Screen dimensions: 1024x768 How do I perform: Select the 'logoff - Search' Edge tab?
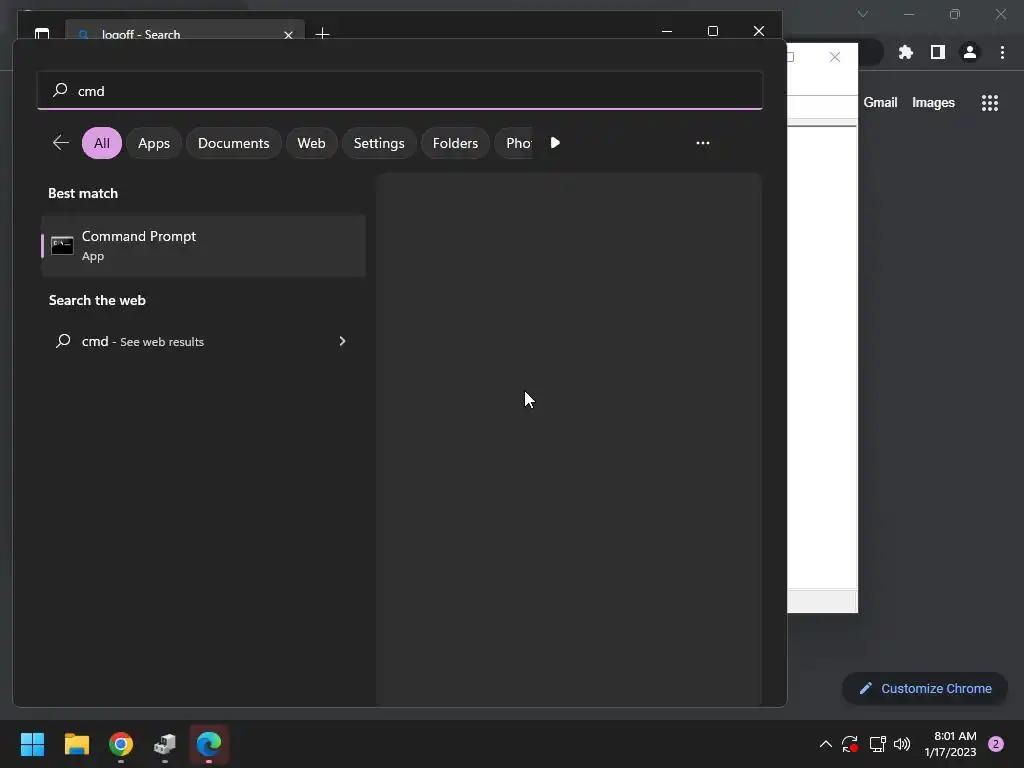(185, 31)
